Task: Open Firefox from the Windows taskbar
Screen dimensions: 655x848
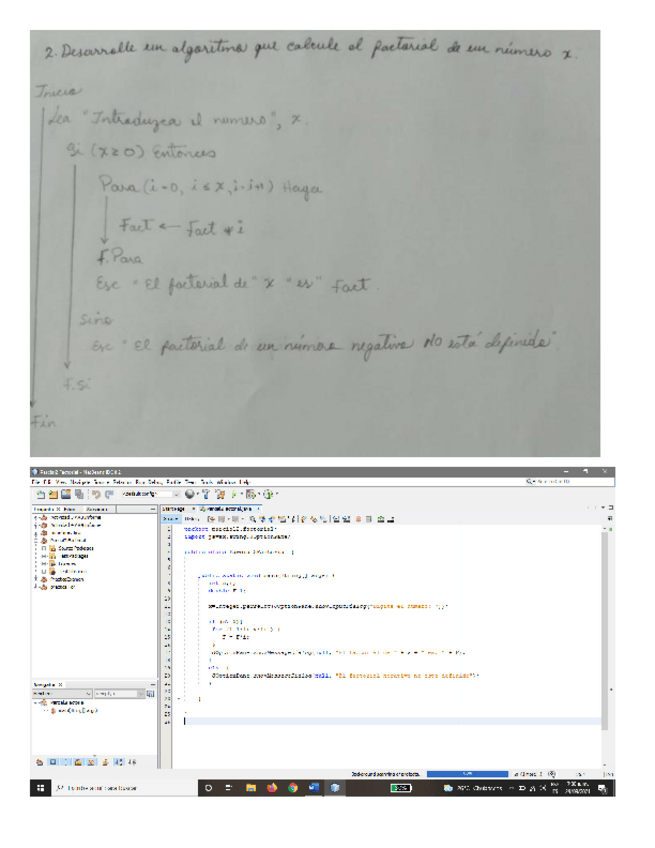Action: 271,788
